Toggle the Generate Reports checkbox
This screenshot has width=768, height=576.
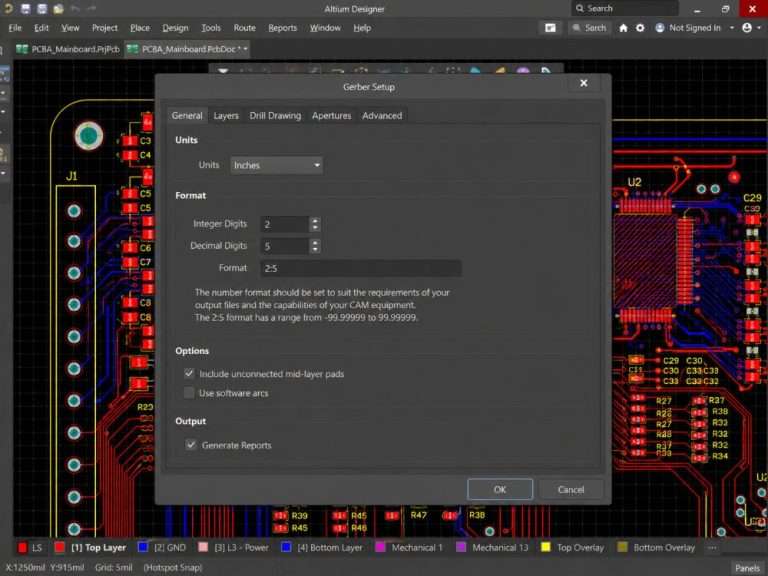191,445
